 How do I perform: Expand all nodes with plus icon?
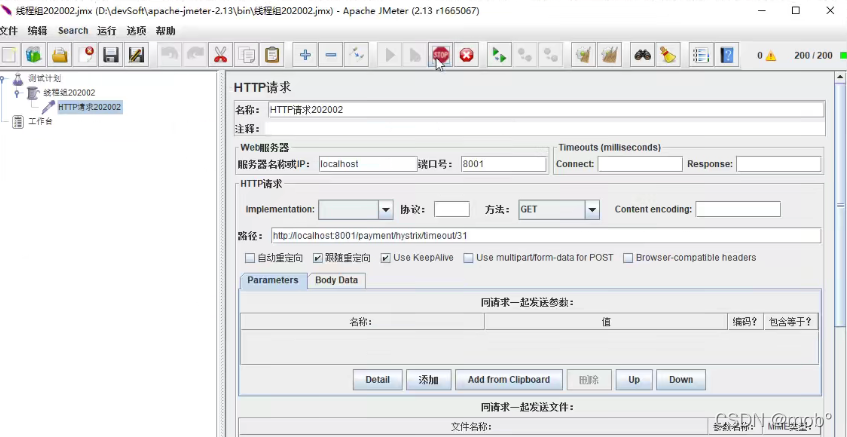click(x=305, y=55)
